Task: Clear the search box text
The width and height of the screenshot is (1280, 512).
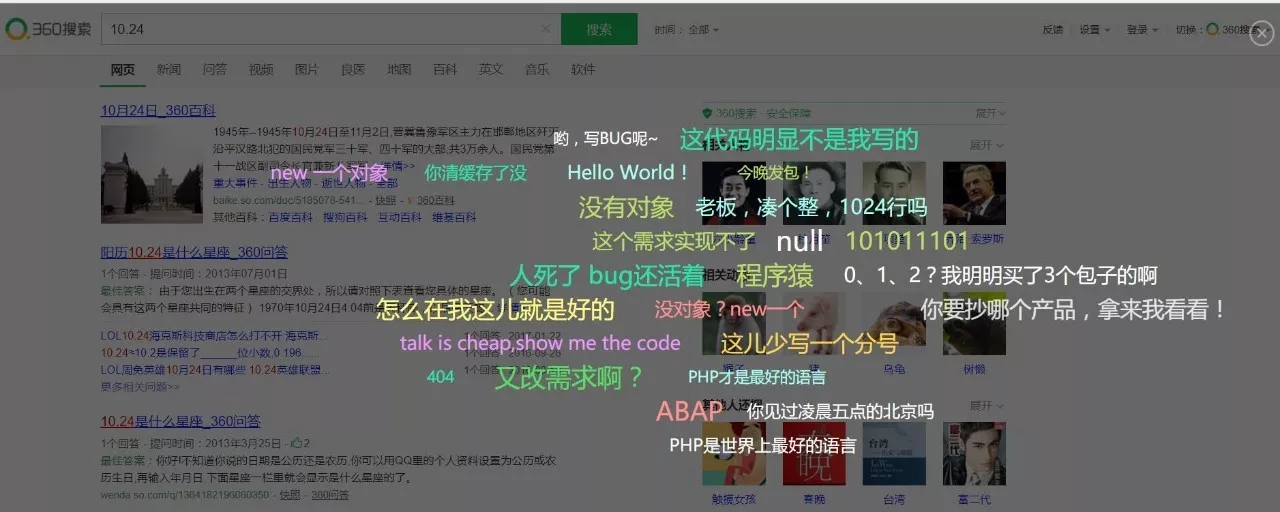Action: click(x=546, y=29)
